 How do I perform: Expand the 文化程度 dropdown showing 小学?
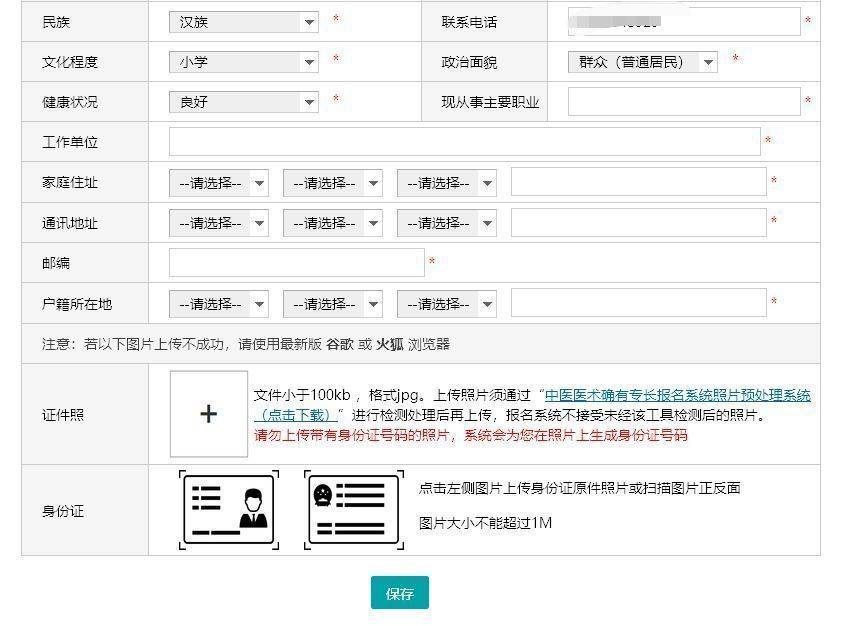(243, 62)
